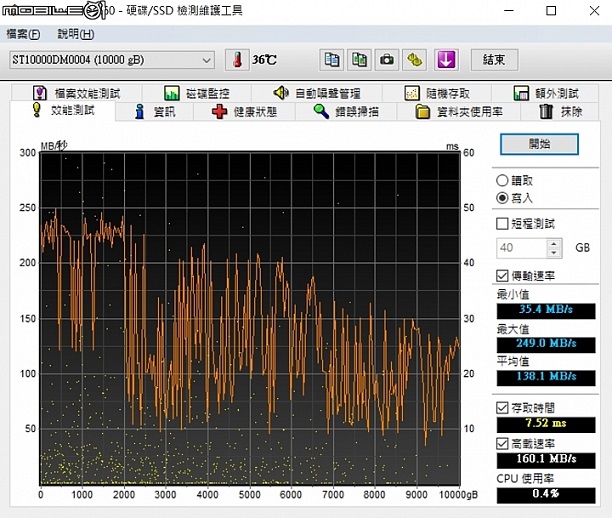Click the Folder Usage folder icon
This screenshot has width=612, height=518.
click(422, 112)
